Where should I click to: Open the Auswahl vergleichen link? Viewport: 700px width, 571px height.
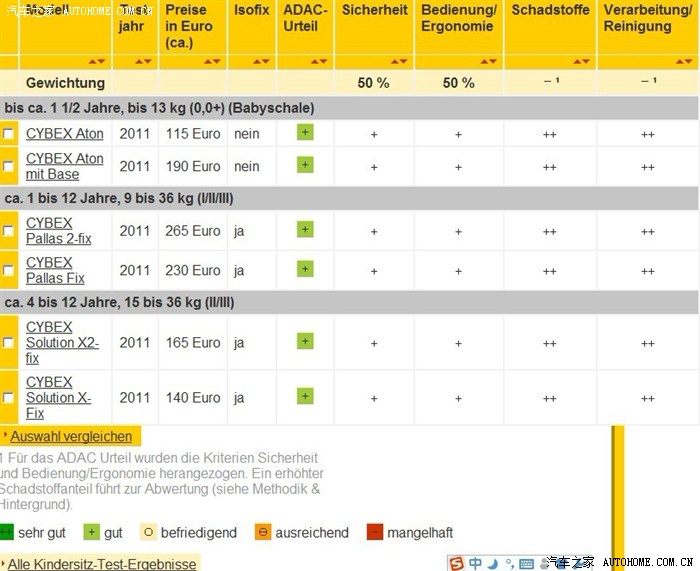pos(71,436)
